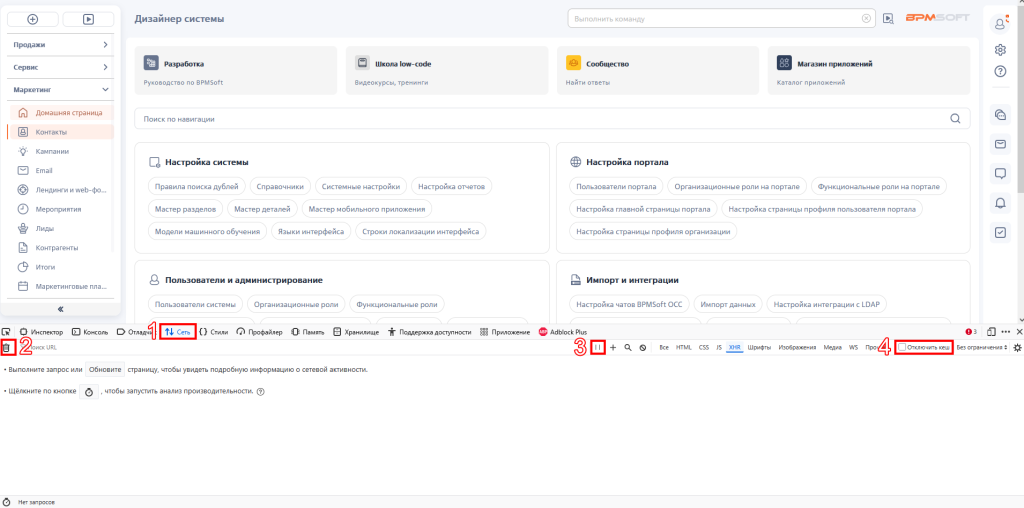The width and height of the screenshot is (1024, 508).
Task: Open notifications bell icon
Action: pos(1000,203)
